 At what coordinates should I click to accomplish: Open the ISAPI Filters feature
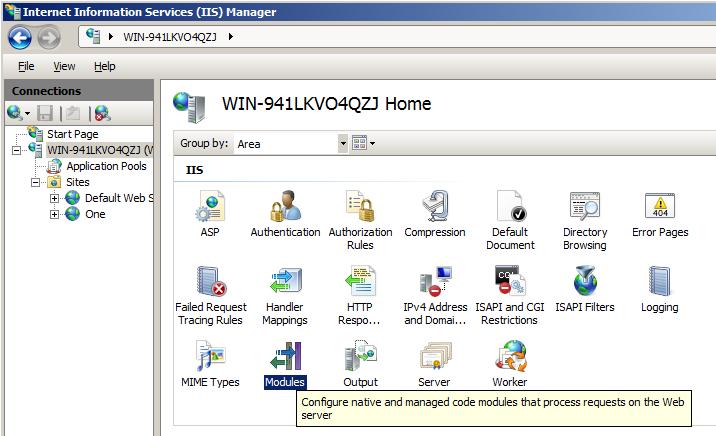pos(585,289)
